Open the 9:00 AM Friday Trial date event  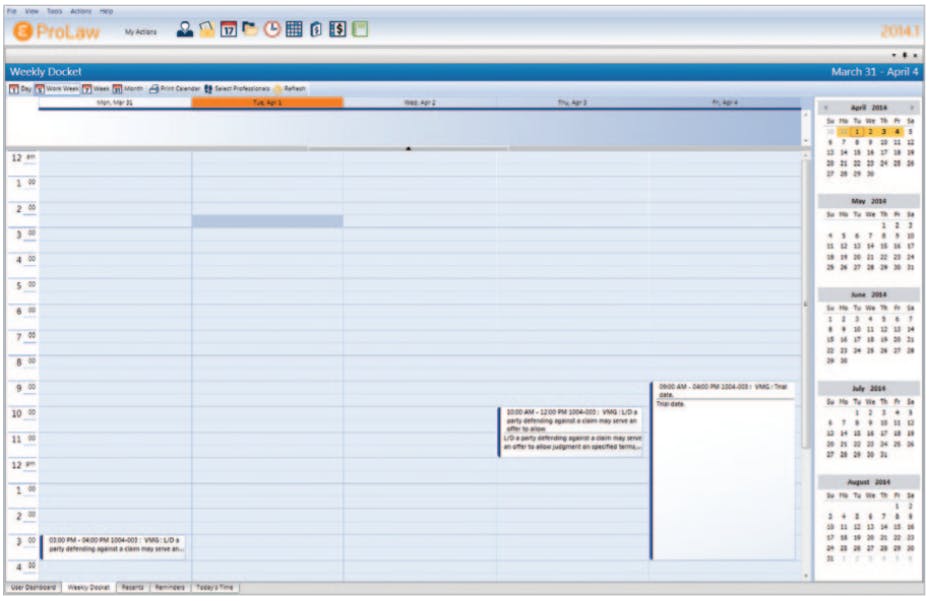pos(723,471)
